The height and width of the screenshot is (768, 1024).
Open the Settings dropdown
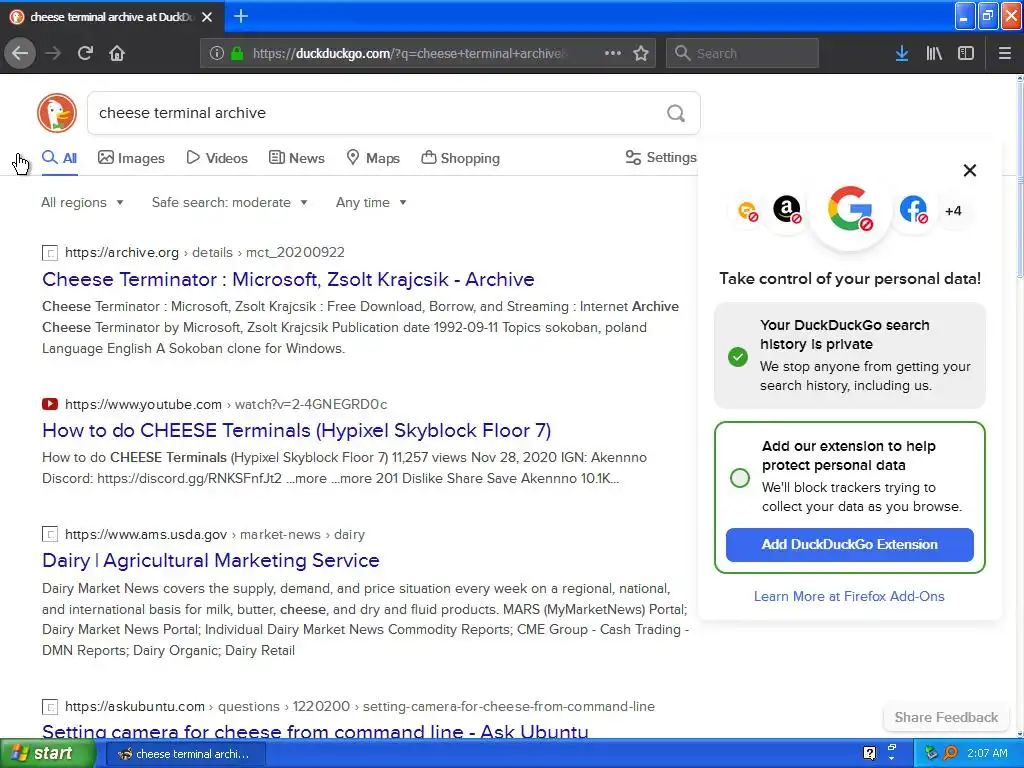661,157
